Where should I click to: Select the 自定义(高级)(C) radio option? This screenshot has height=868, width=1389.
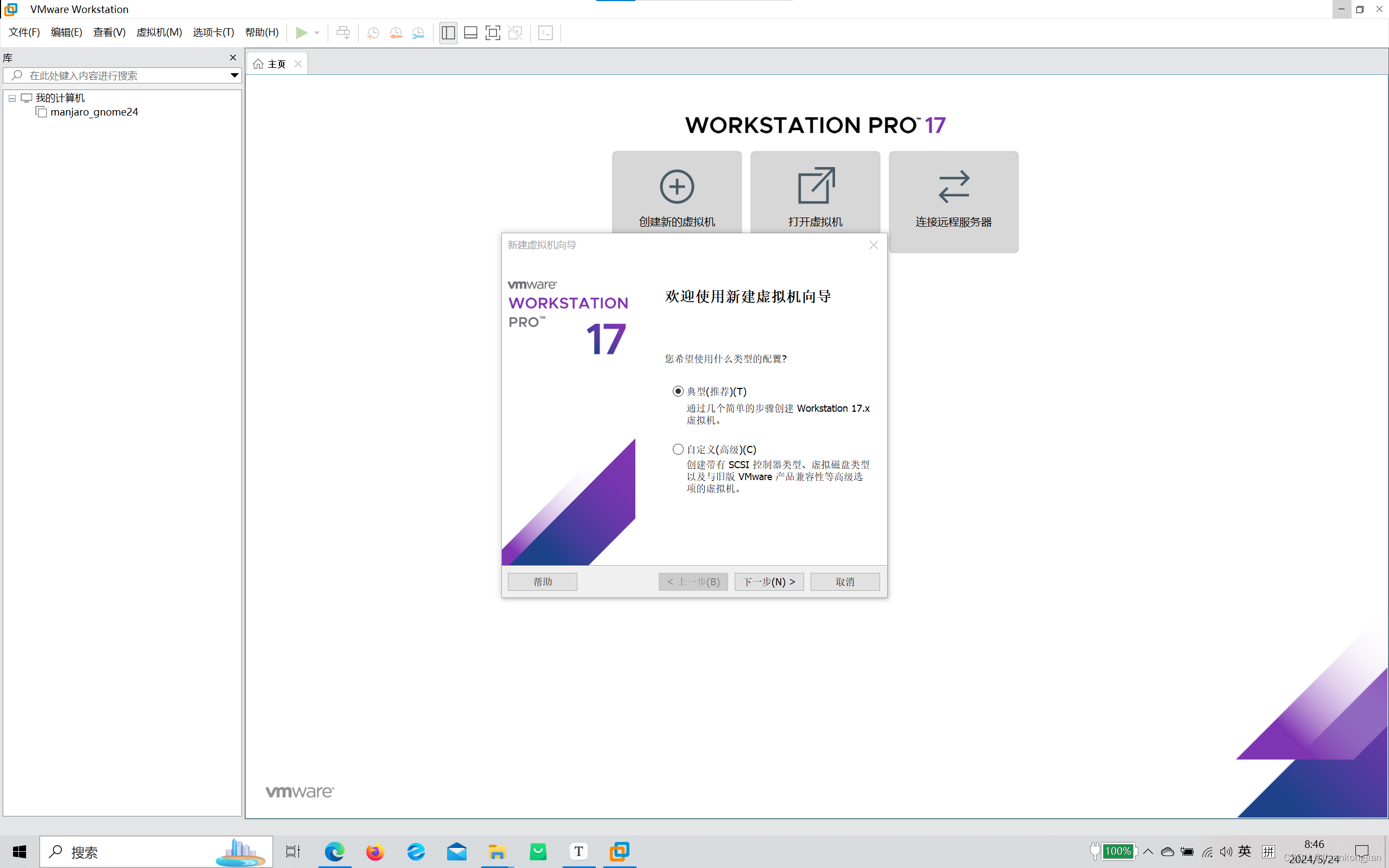[x=678, y=450]
